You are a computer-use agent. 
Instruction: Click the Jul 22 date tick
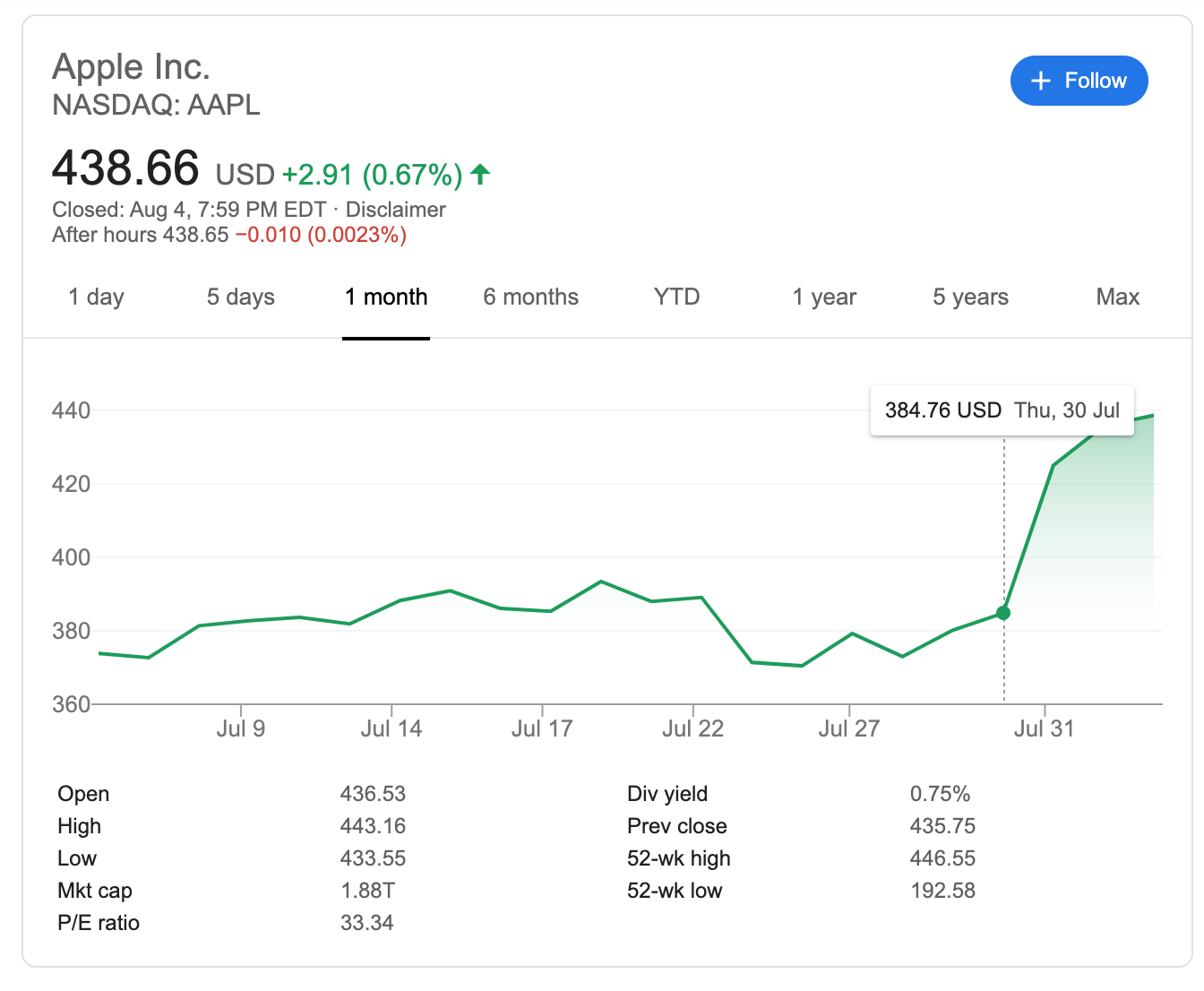coord(692,728)
